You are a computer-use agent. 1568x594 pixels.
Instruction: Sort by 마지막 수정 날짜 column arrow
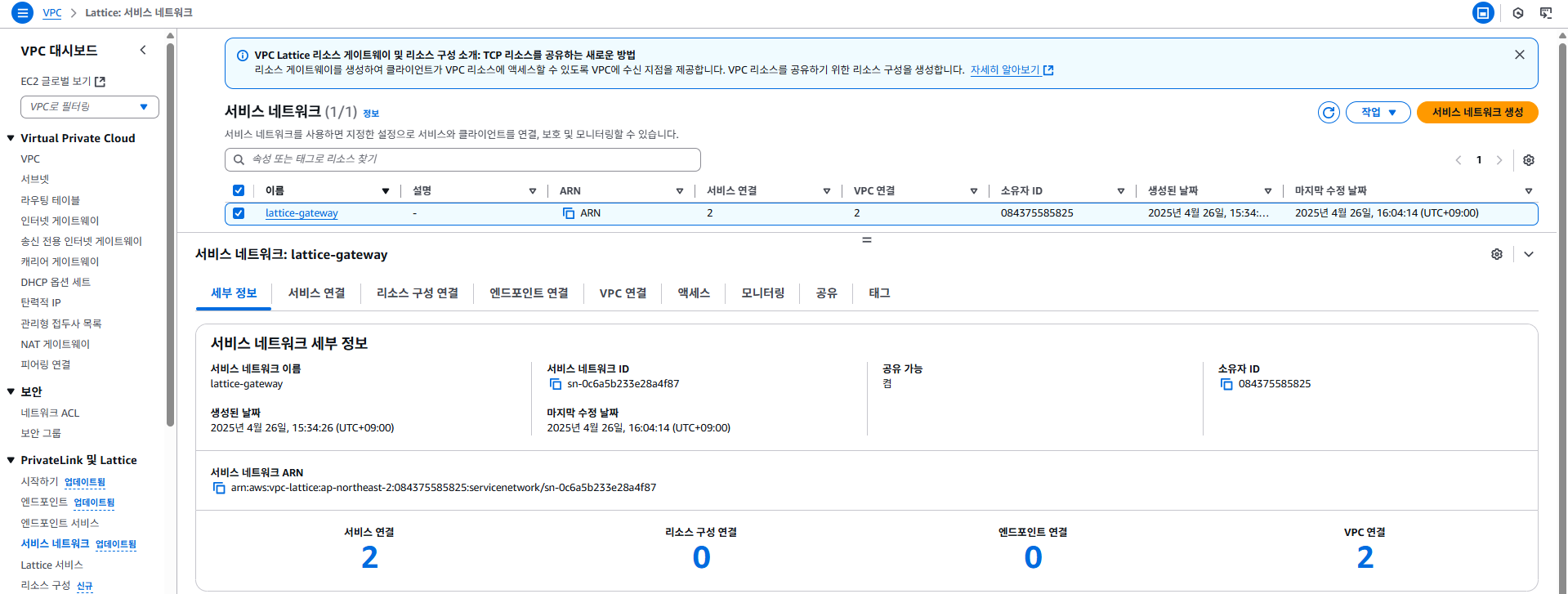pos(1529,191)
